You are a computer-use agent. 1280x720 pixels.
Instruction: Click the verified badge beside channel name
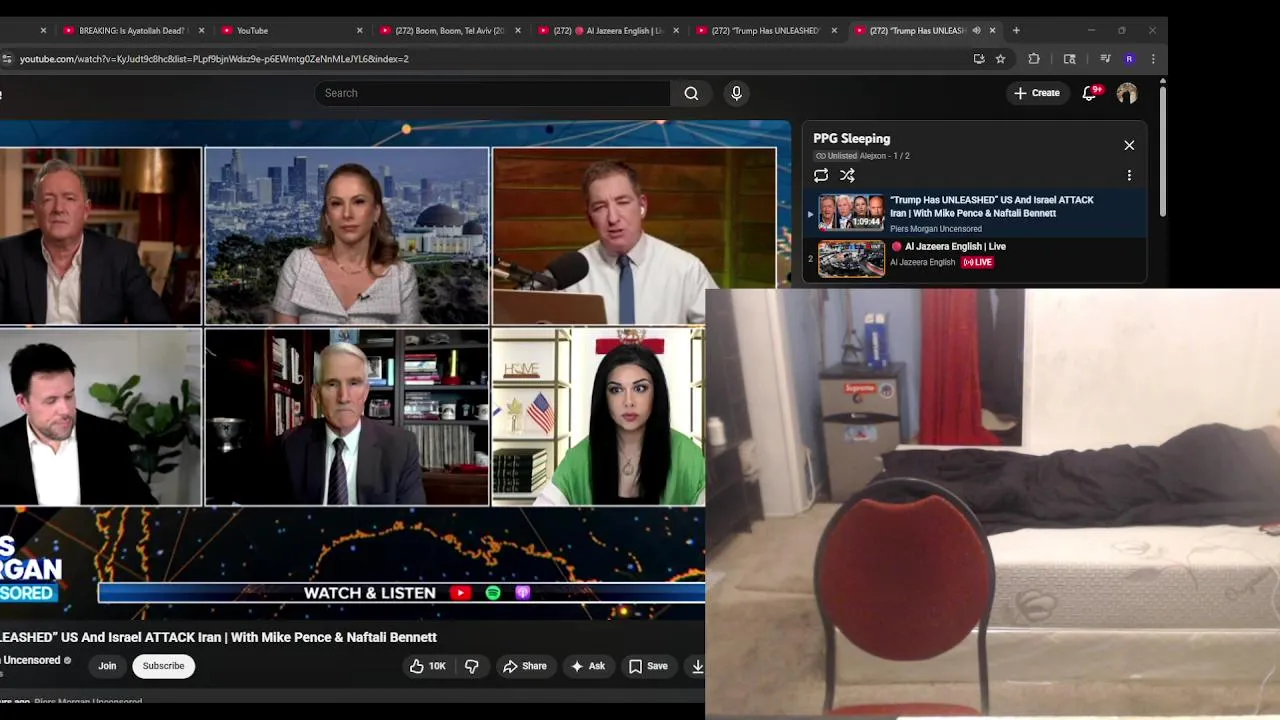[x=68, y=661]
